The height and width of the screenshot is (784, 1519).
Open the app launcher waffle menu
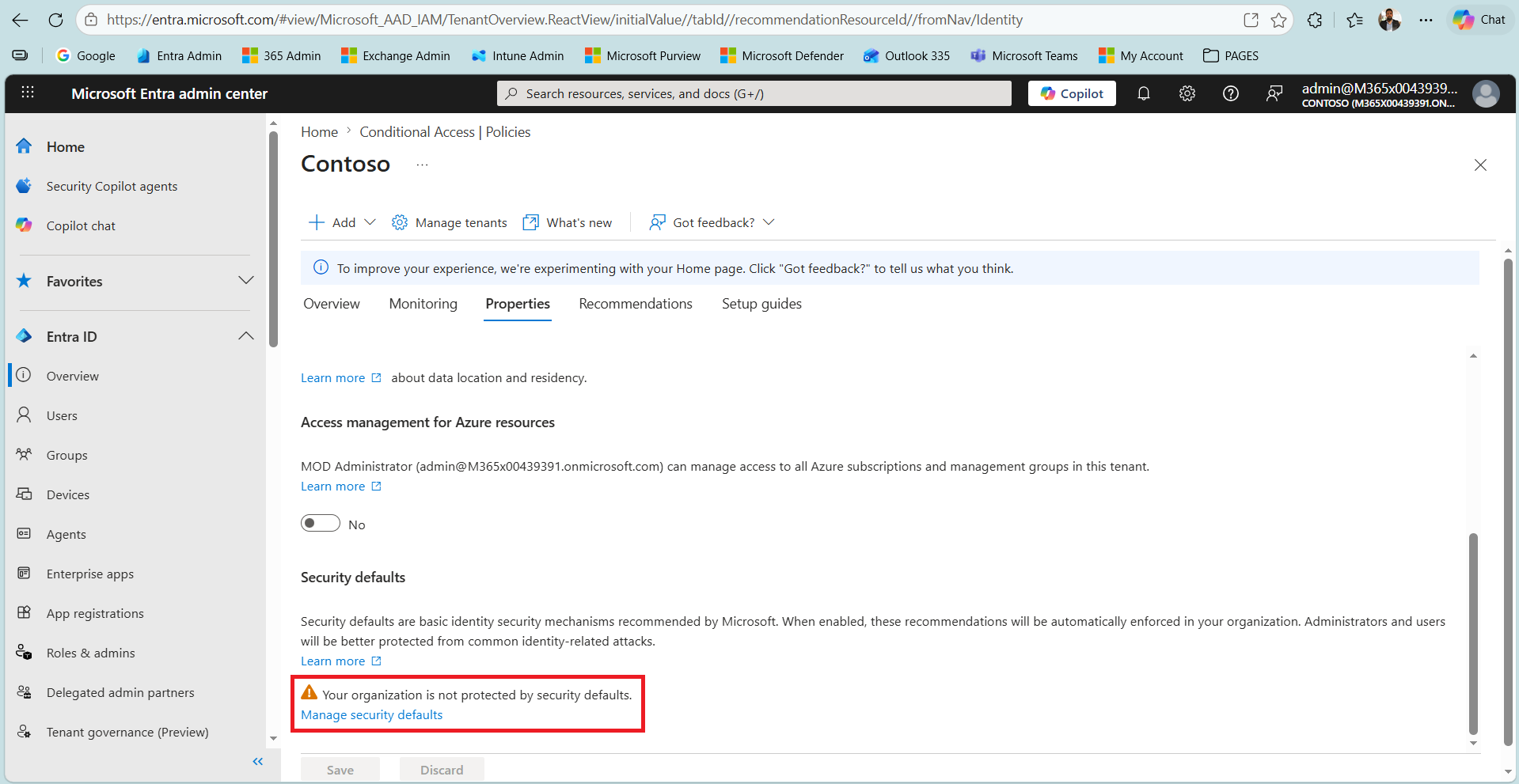28,93
